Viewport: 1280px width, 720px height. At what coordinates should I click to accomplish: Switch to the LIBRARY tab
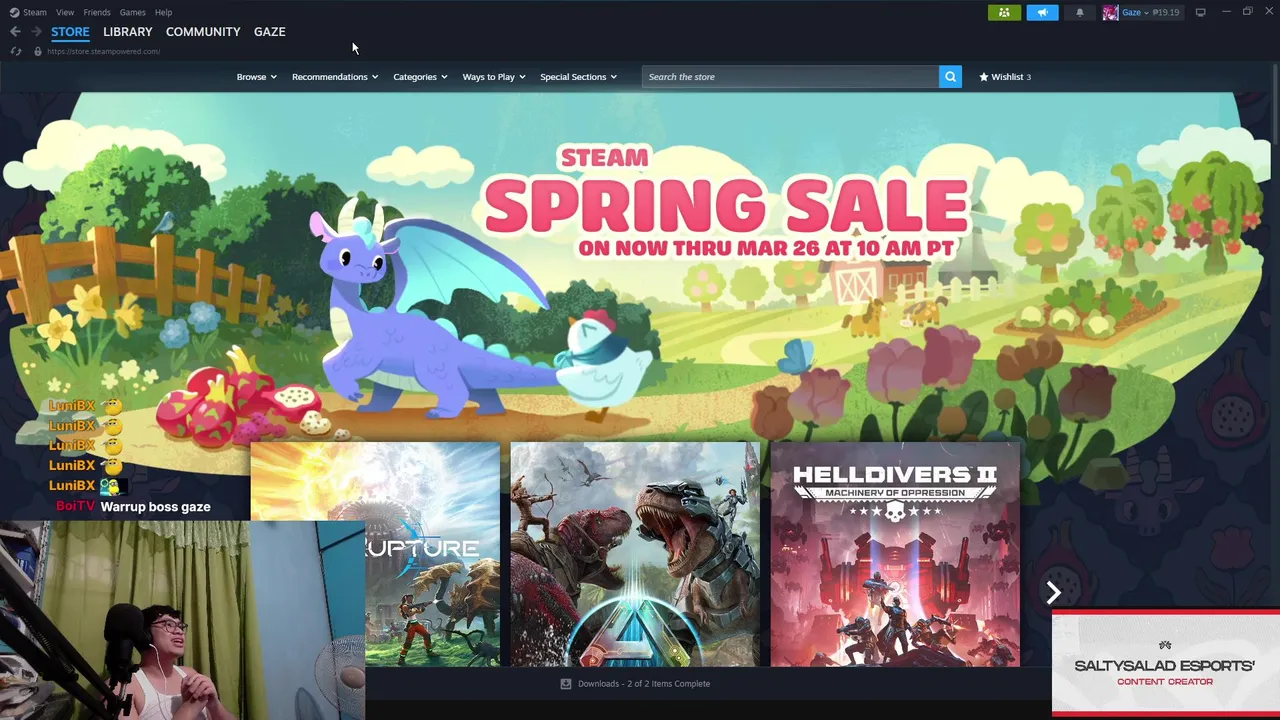pos(127,32)
